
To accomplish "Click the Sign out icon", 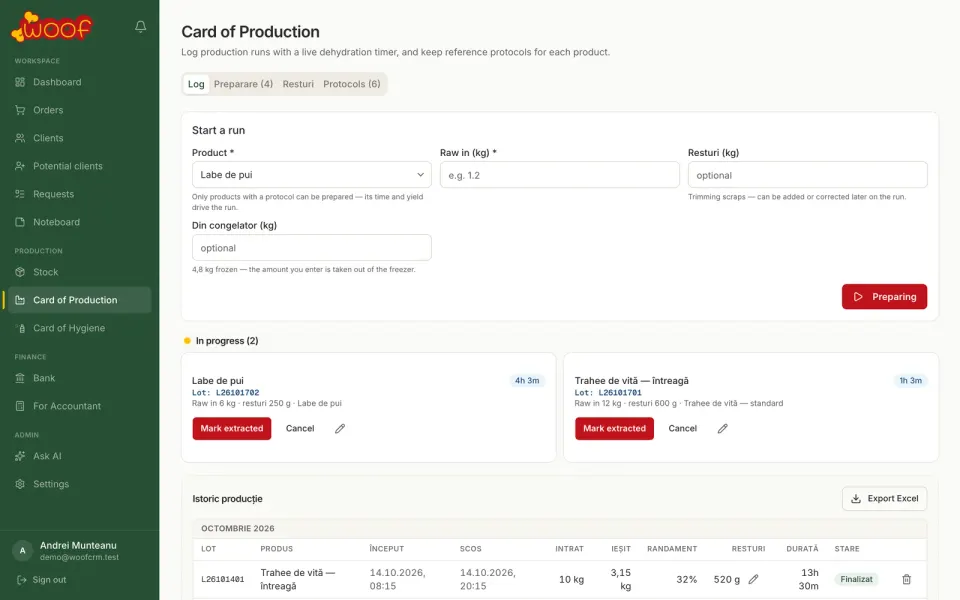I will 21,580.
